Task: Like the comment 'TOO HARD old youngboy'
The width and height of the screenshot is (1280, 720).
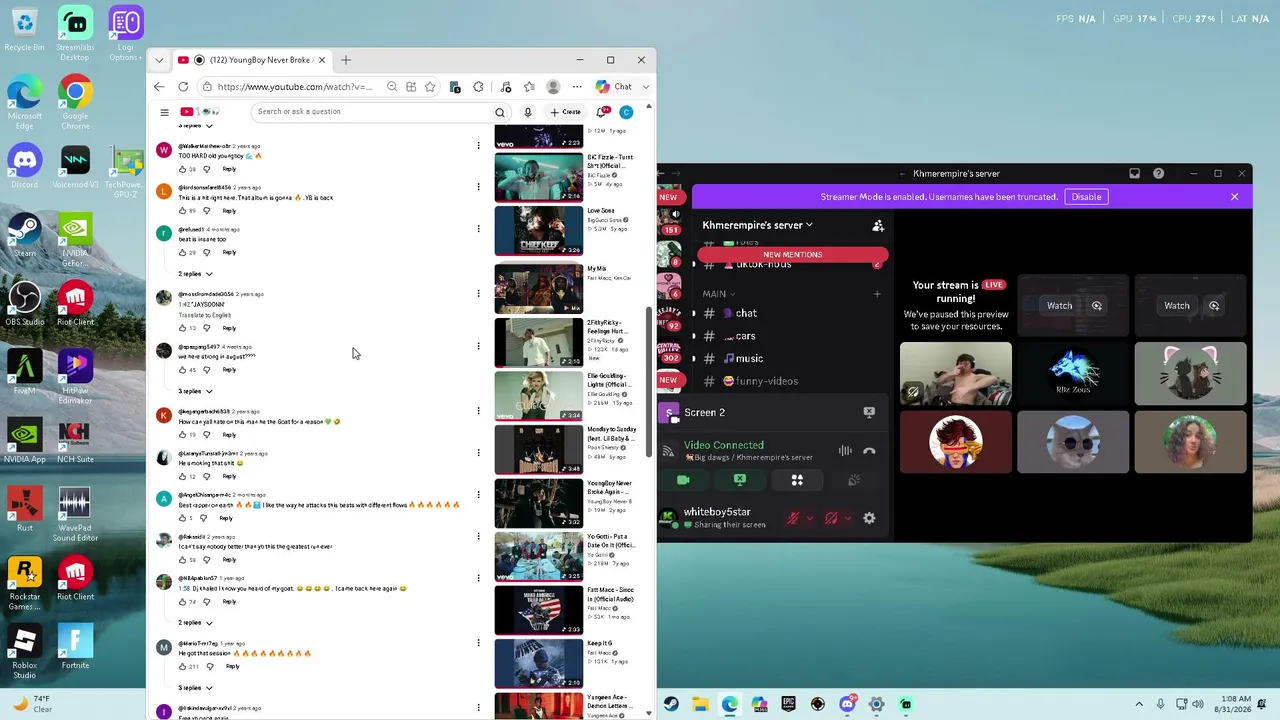Action: 182,169
